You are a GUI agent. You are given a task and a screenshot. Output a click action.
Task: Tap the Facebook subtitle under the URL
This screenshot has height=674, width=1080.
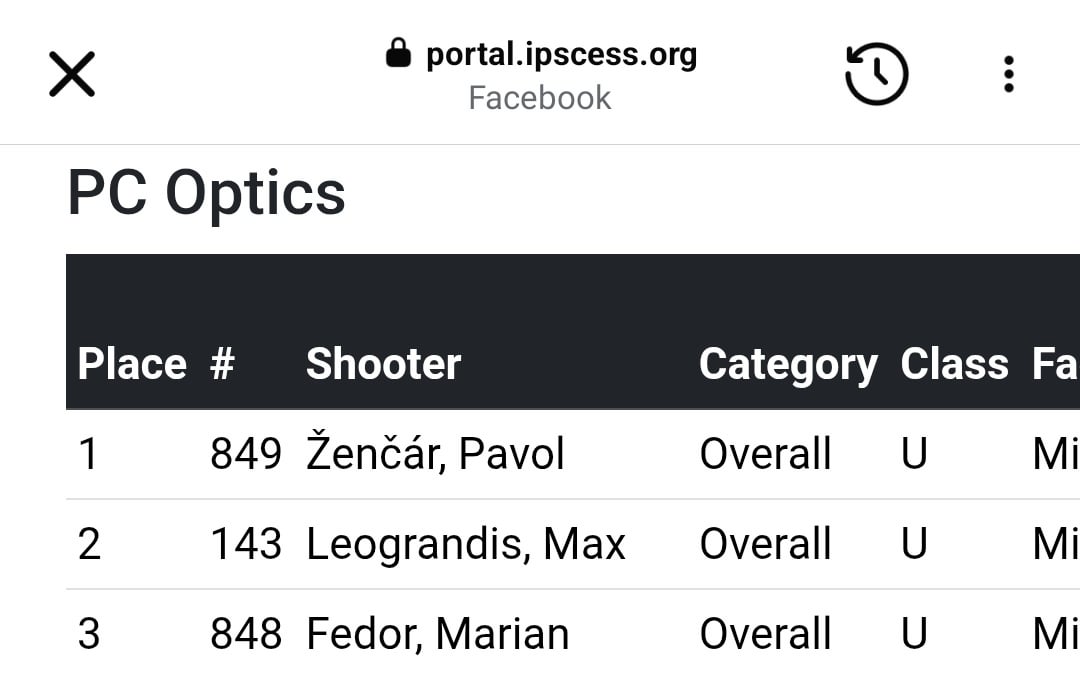540,98
